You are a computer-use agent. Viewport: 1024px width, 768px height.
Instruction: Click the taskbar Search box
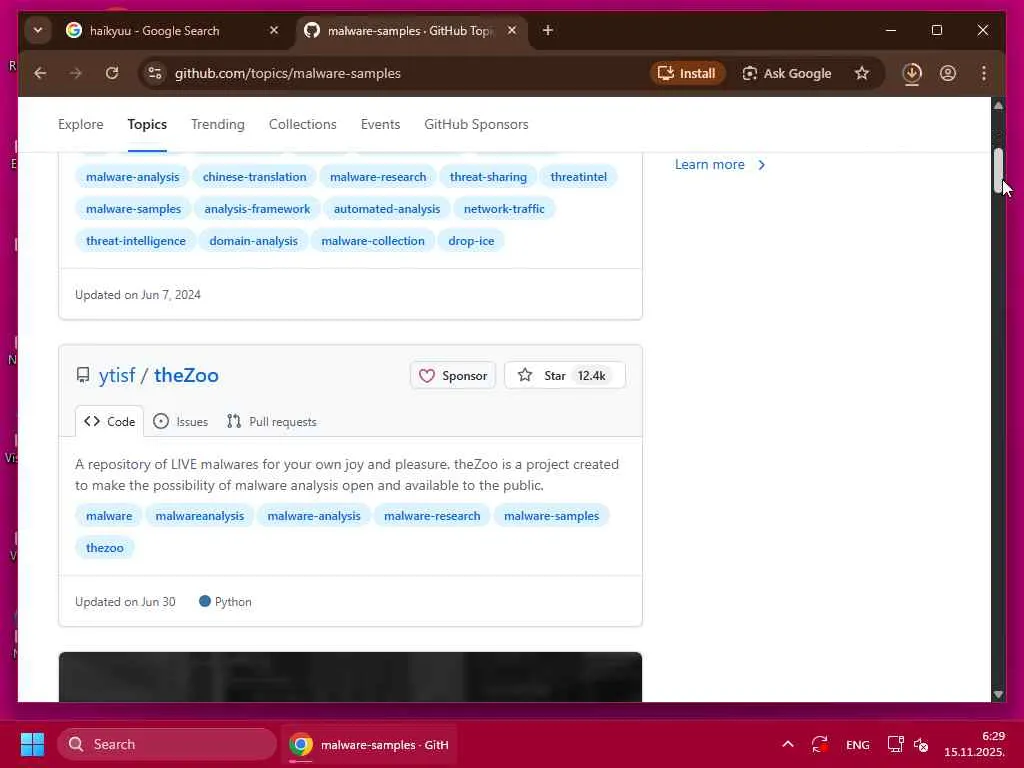pyautogui.click(x=167, y=744)
